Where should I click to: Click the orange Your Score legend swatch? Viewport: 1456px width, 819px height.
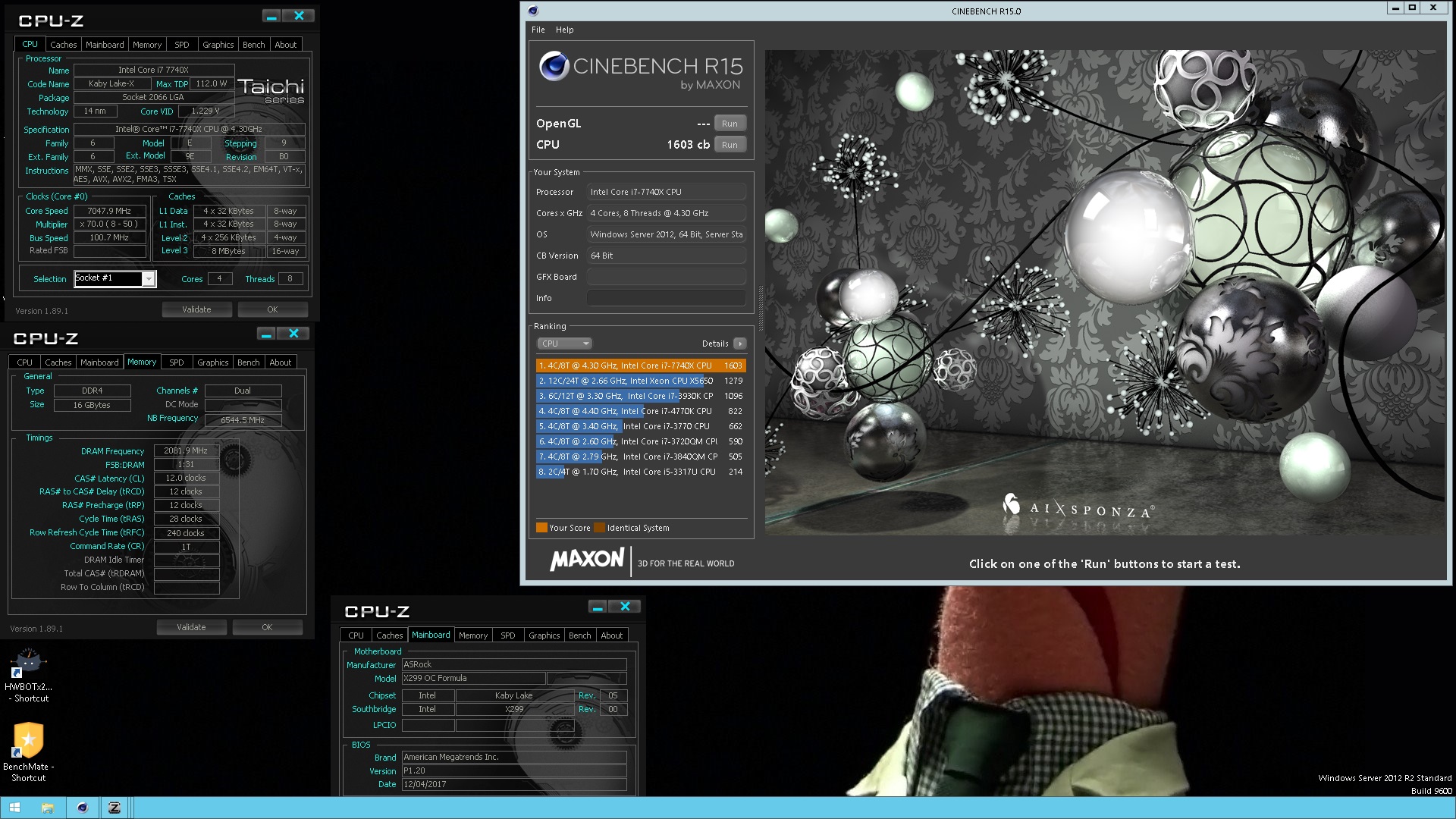tap(541, 528)
